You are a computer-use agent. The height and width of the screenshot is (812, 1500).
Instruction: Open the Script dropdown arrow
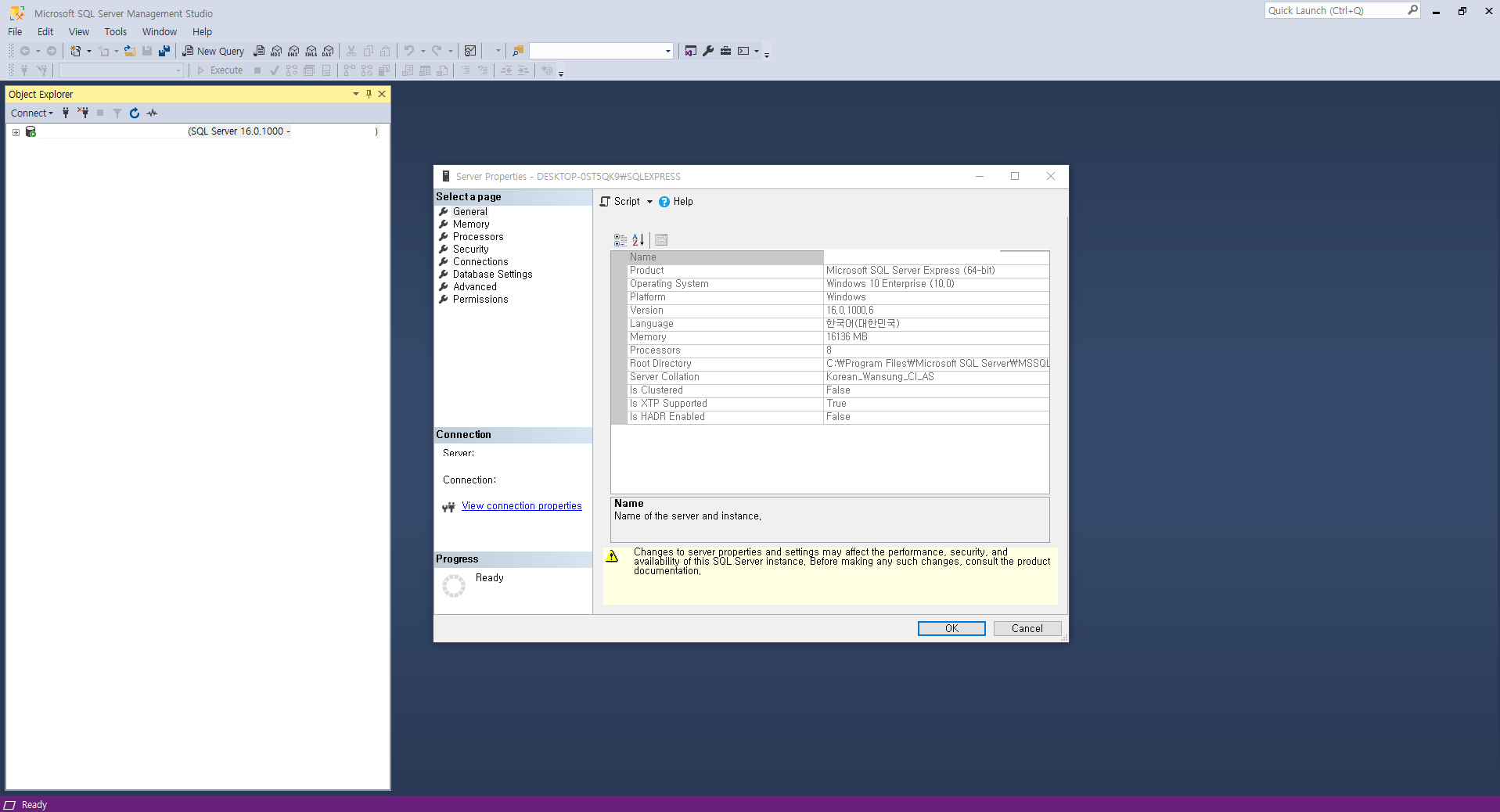point(649,202)
